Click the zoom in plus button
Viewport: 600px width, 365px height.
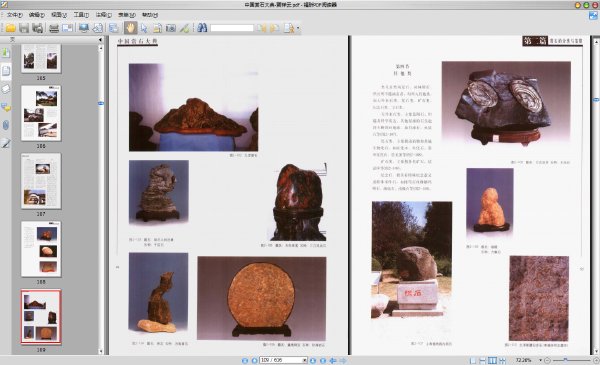coord(596,360)
